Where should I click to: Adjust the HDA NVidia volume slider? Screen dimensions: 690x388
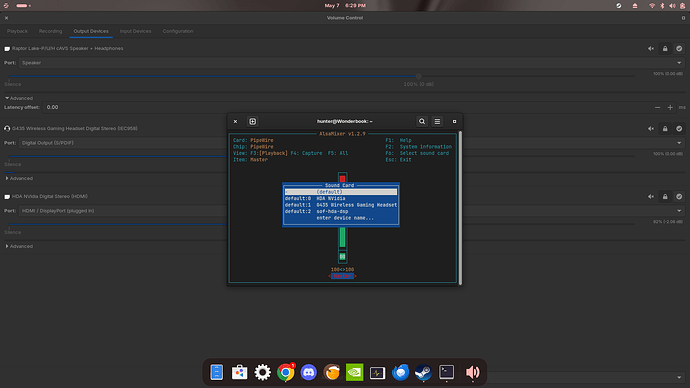pos(321,224)
